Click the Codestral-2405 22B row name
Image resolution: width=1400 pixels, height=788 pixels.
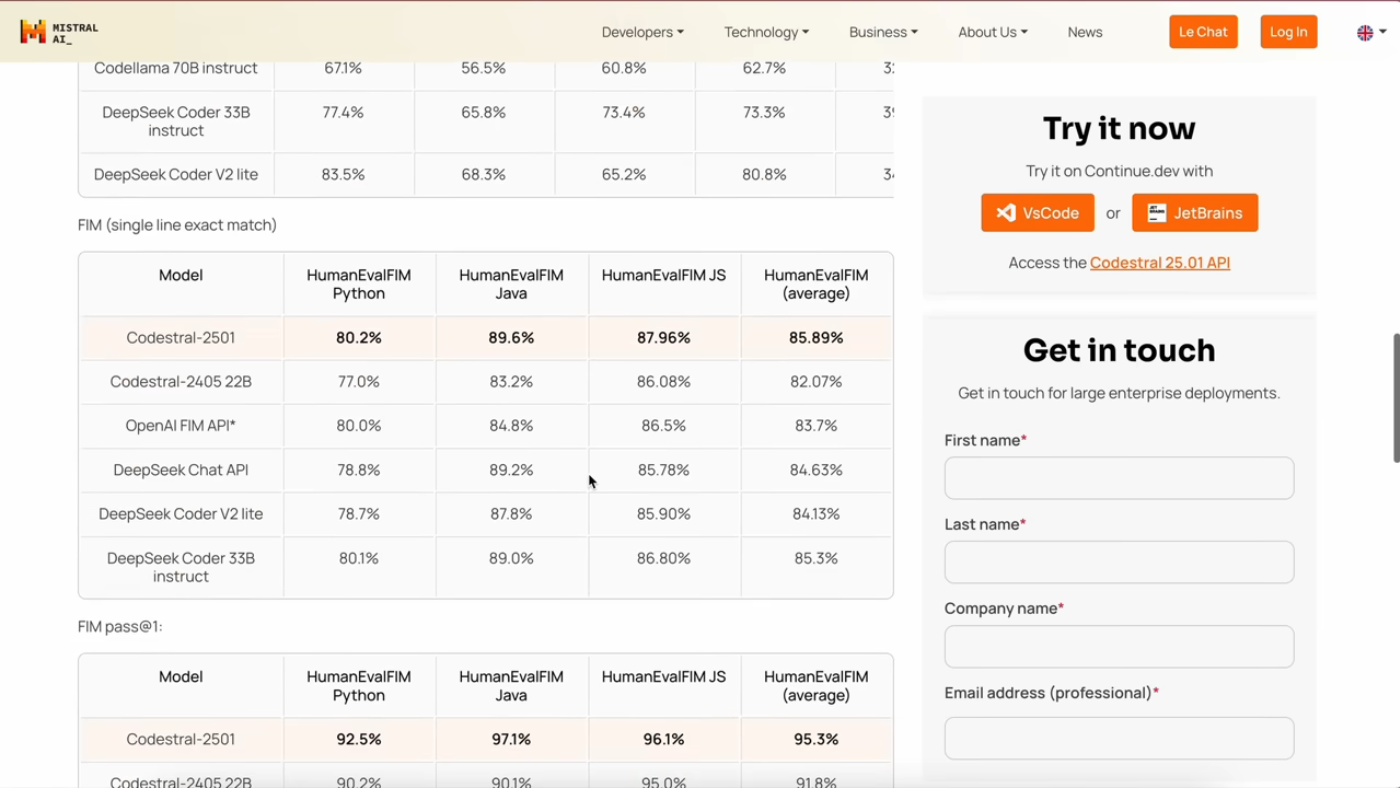click(181, 382)
